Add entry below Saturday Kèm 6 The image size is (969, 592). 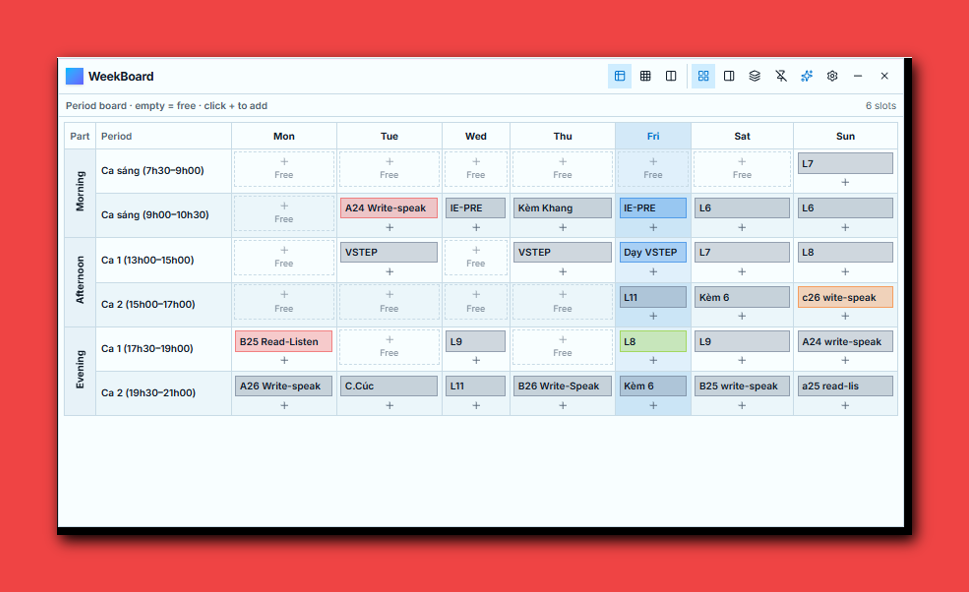742,316
